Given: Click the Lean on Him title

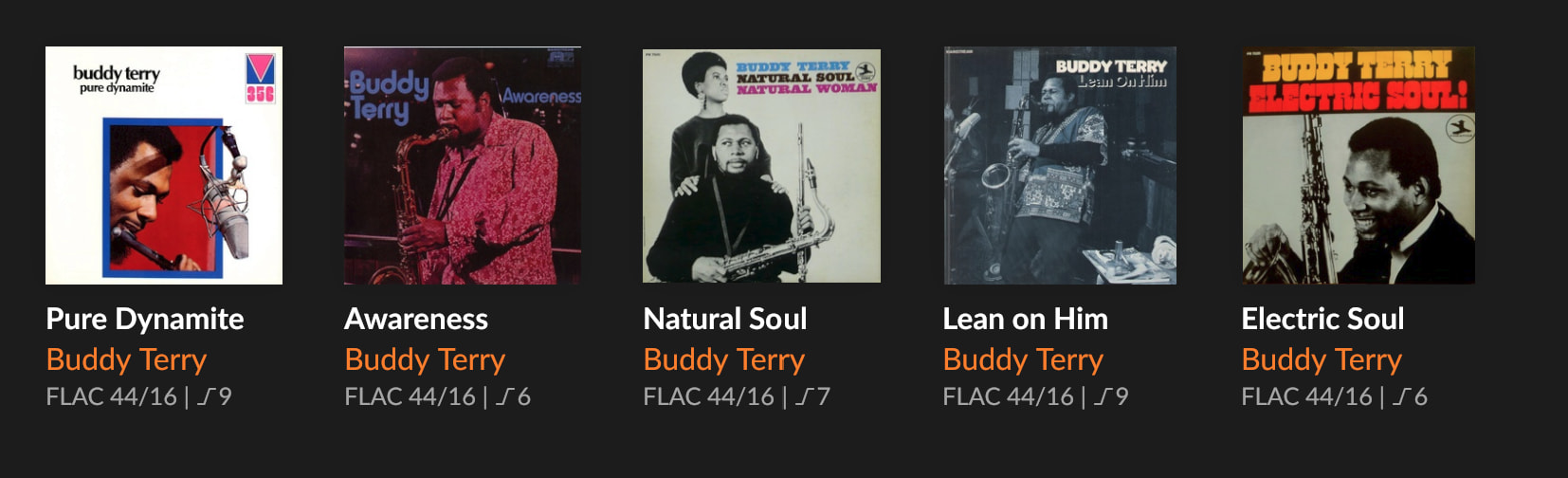Looking at the screenshot, I should pos(1025,319).
